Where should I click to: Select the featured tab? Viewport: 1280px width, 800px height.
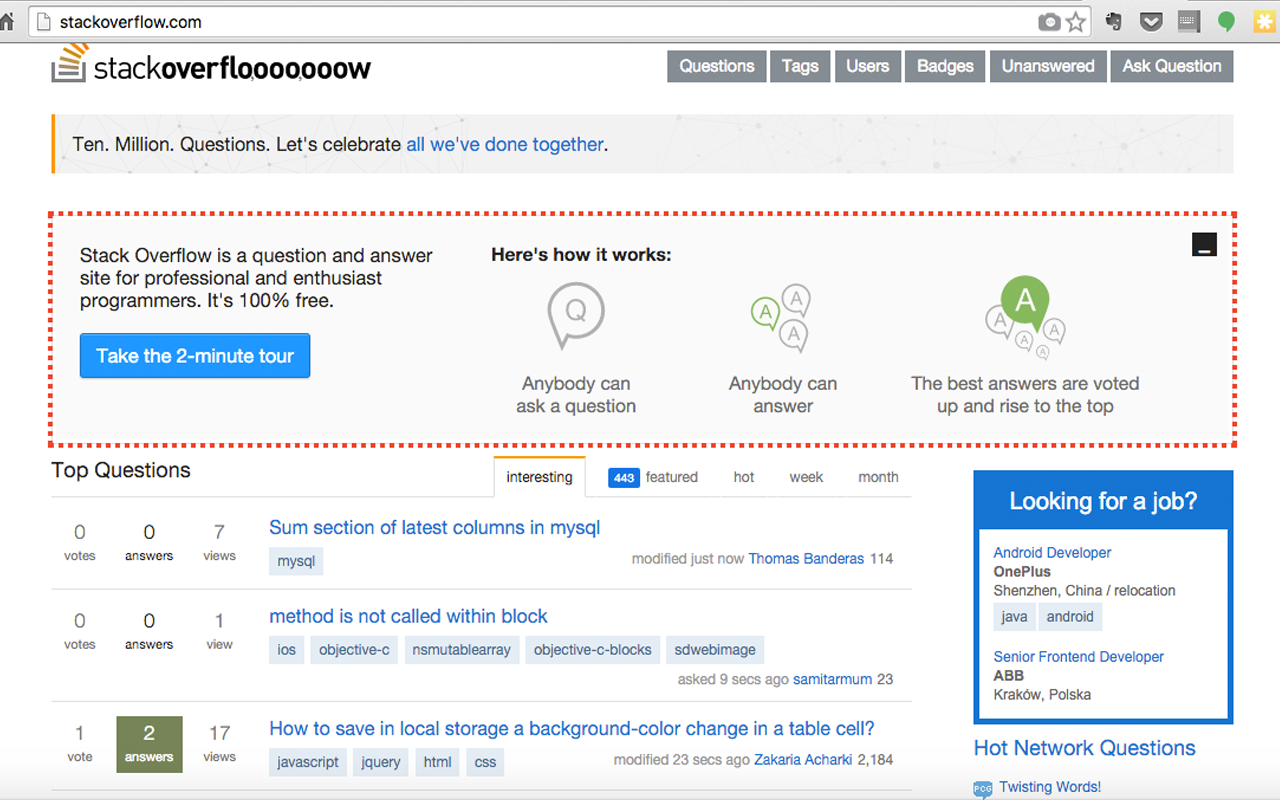click(x=653, y=477)
